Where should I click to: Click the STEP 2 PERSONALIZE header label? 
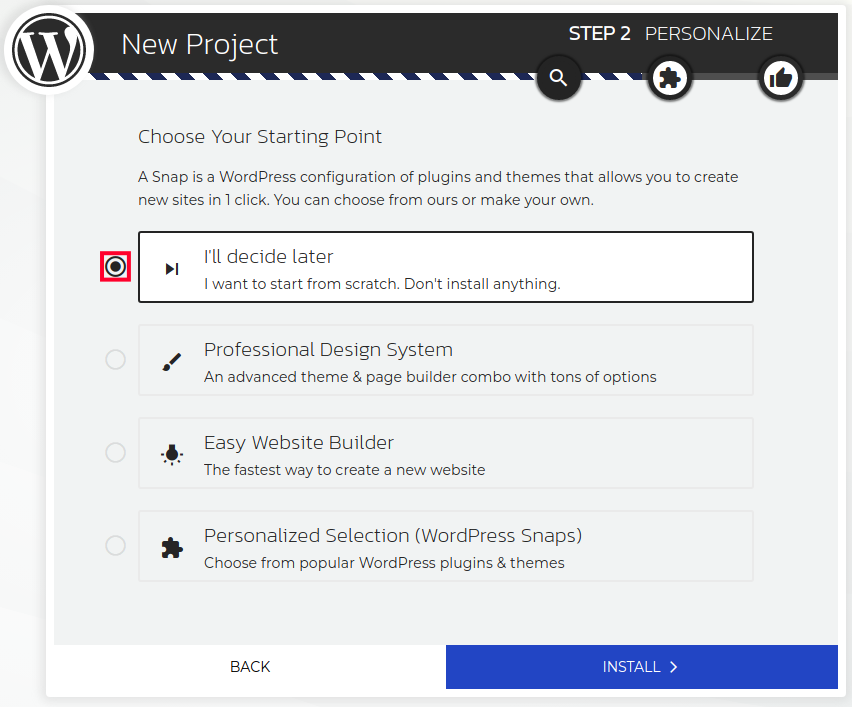[x=670, y=33]
